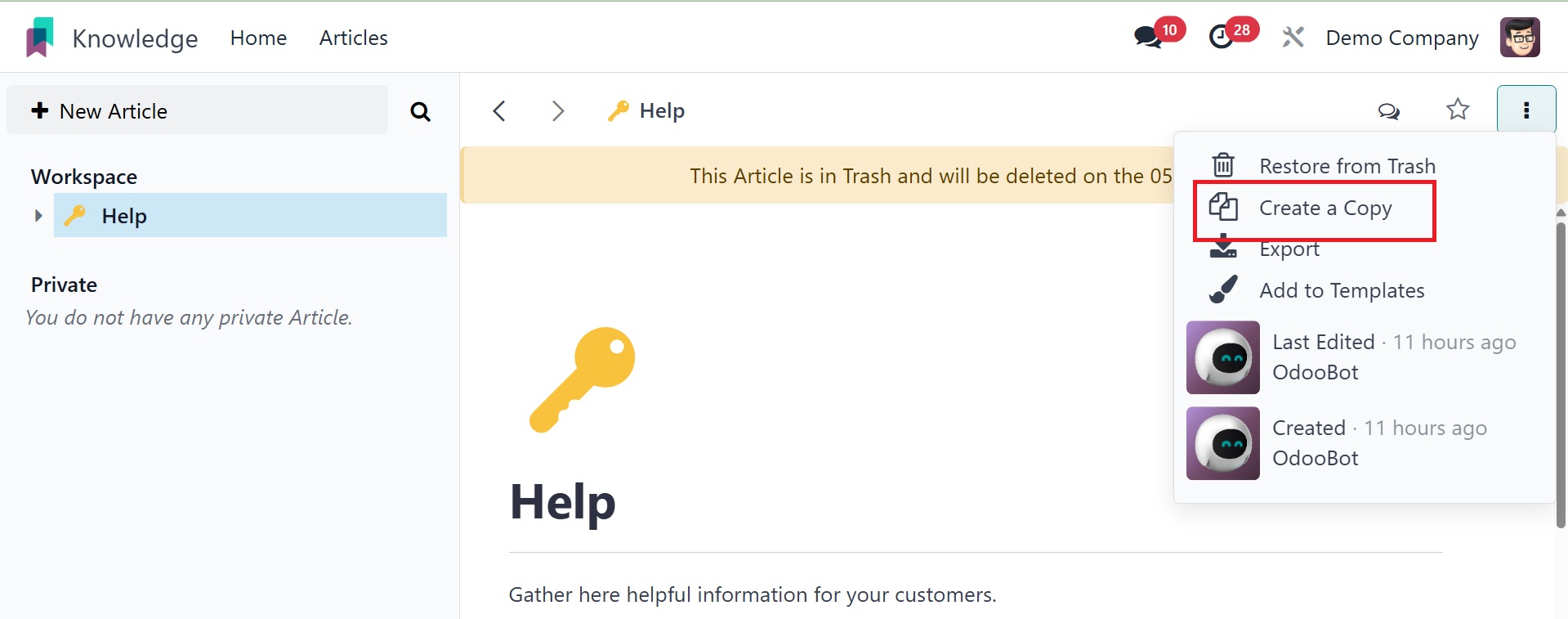Click the New Article button
This screenshot has height=619, width=1568.
tap(197, 110)
